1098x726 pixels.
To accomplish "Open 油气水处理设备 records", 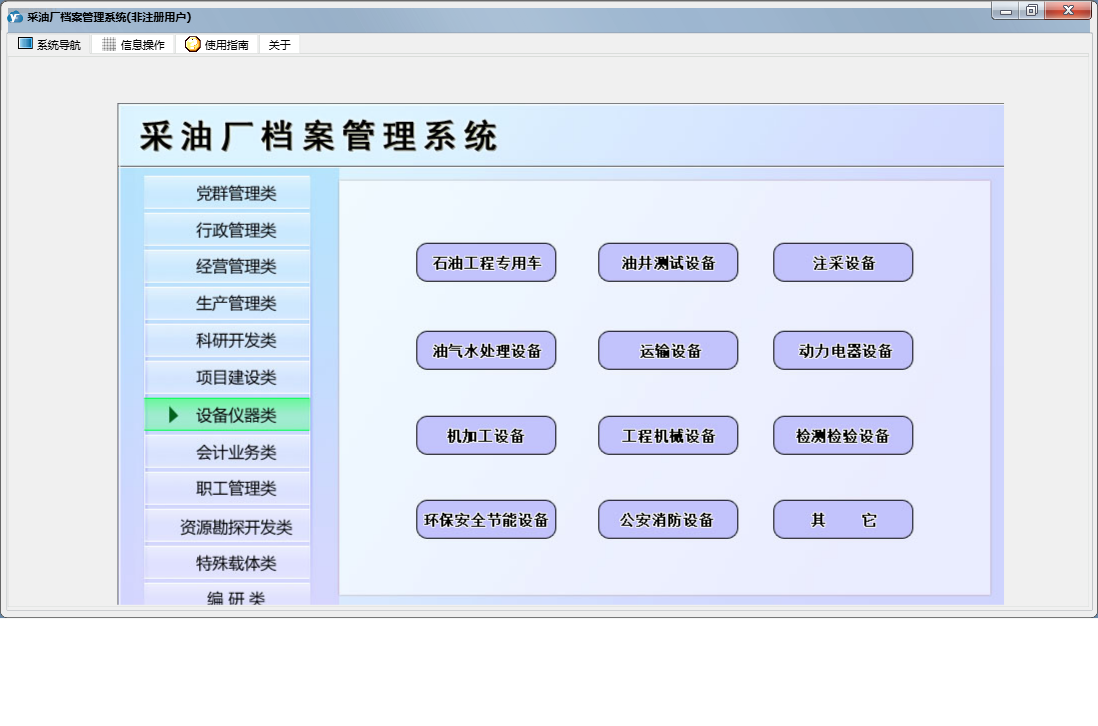I will tap(486, 350).
